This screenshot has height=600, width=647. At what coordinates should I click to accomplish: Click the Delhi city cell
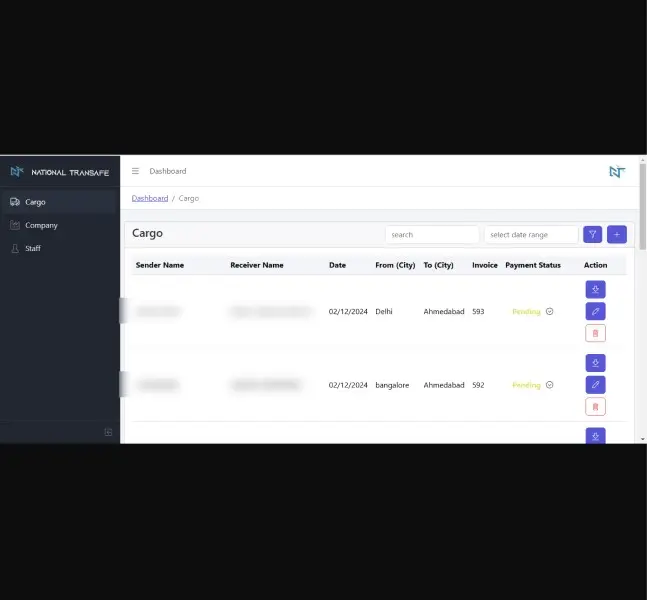coord(383,311)
